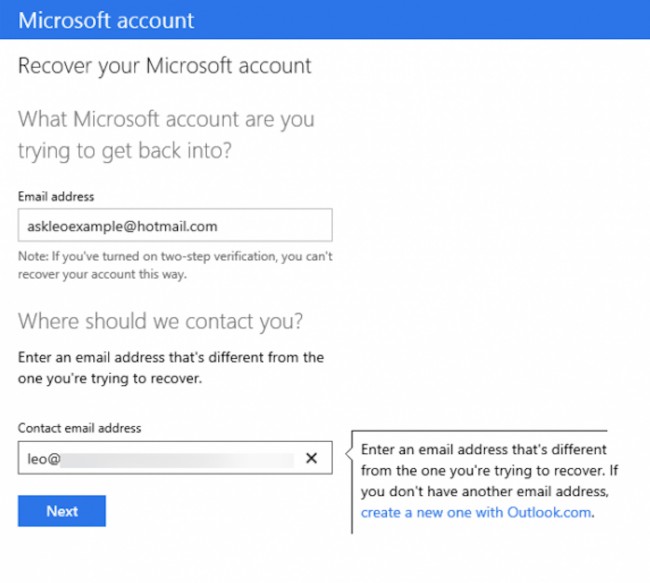
Task: Click the instruction paragraph under "Where should we contact you?"
Action: click(x=171, y=366)
